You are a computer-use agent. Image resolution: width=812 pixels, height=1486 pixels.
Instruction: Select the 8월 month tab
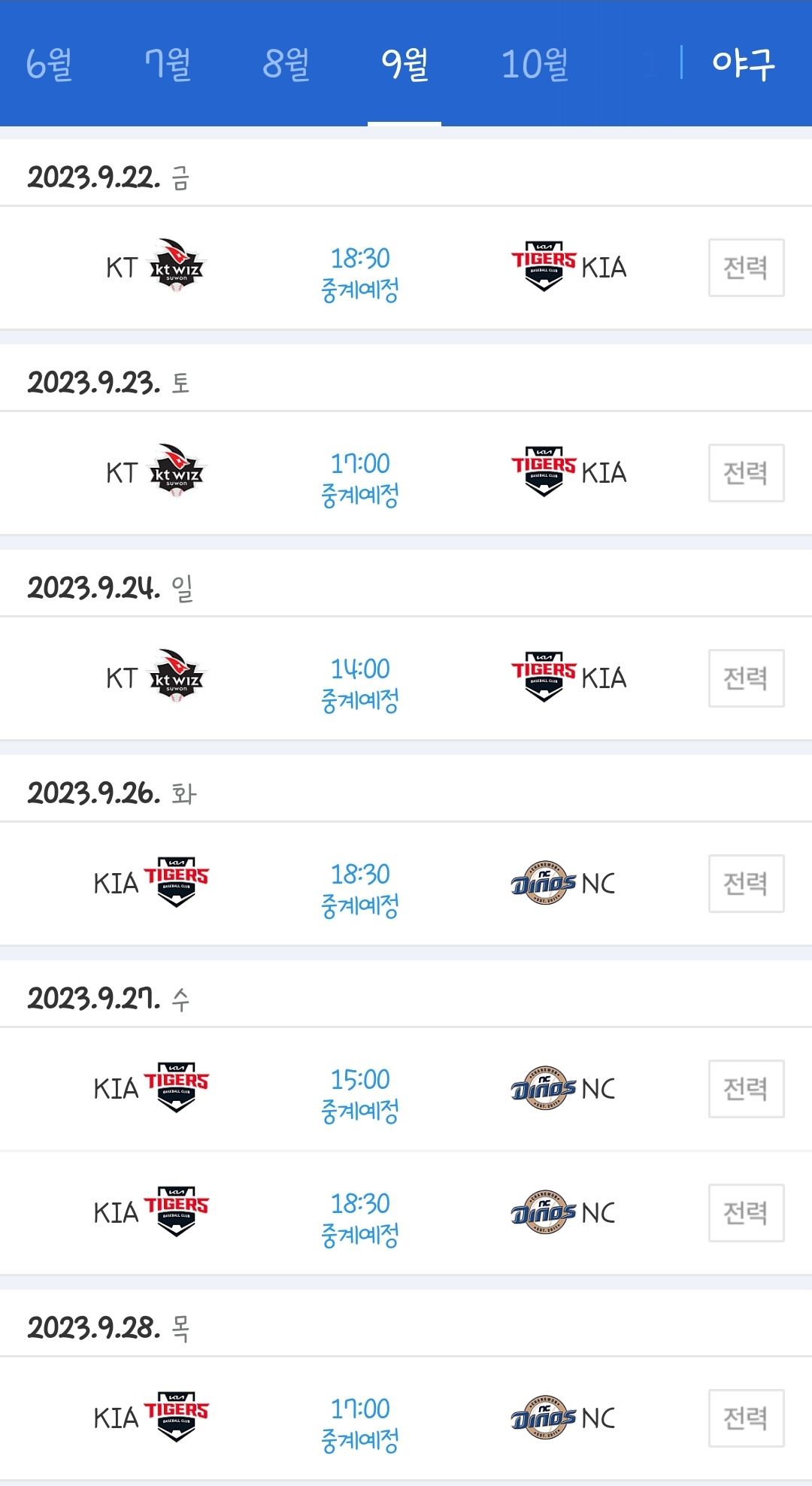pyautogui.click(x=286, y=64)
